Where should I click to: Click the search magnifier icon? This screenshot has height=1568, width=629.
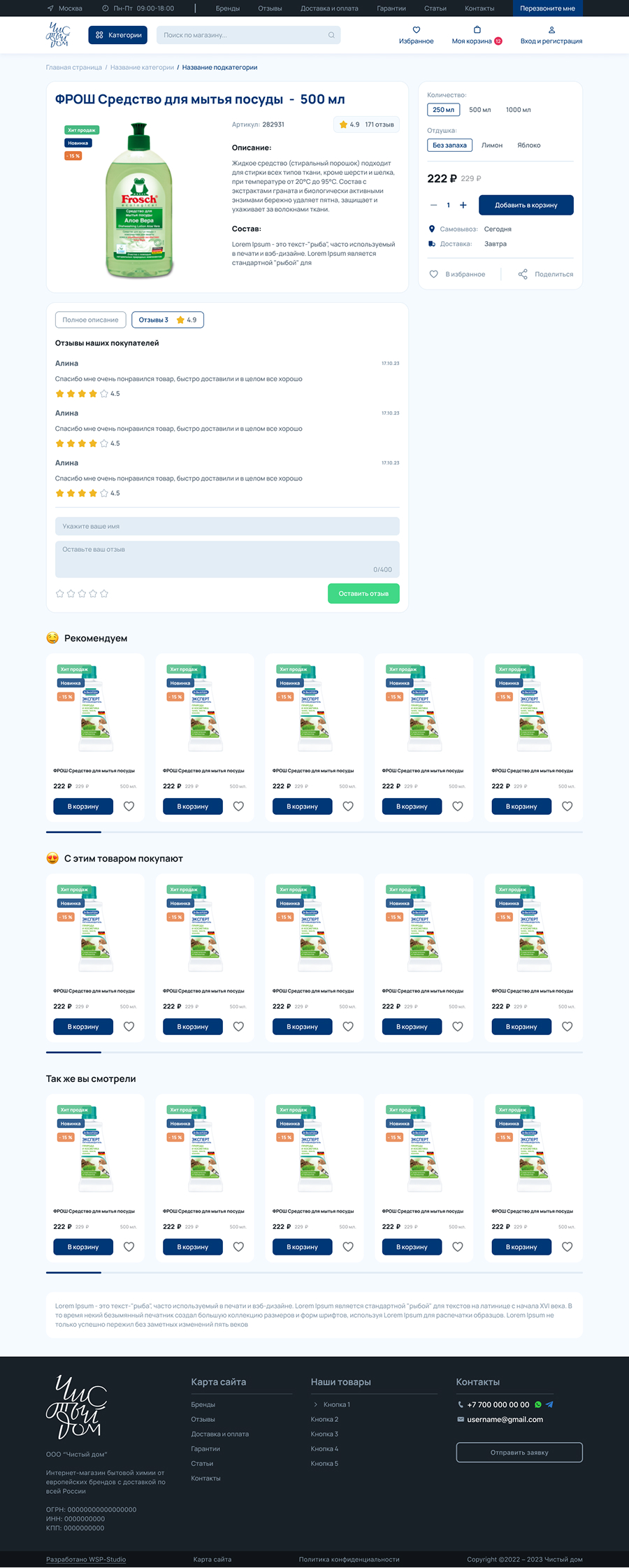click(331, 35)
